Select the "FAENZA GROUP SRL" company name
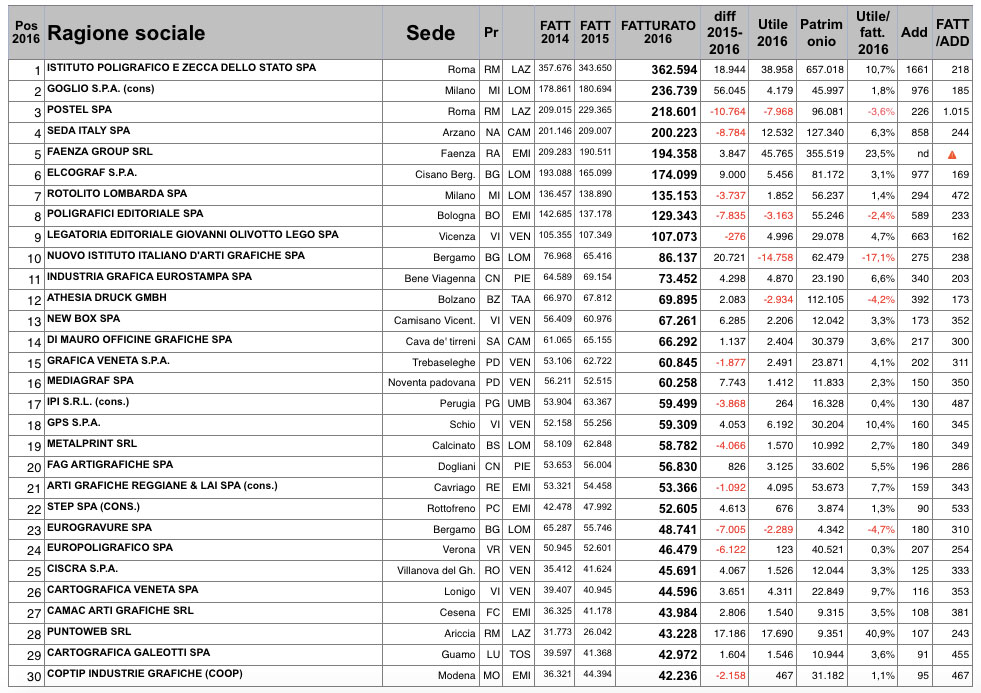Screen dimensions: 981x693 tap(99, 151)
